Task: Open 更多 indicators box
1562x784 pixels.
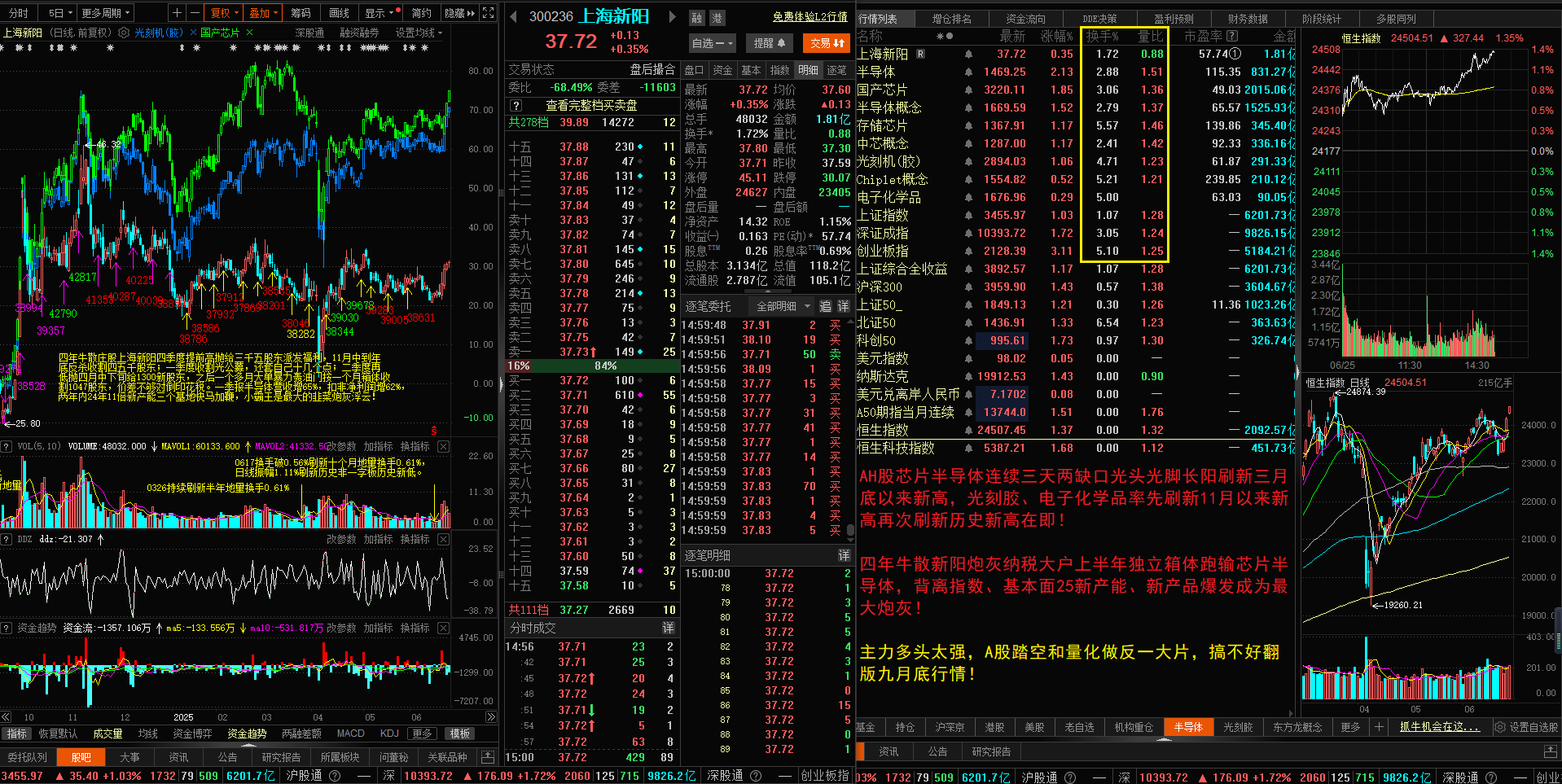Action: (422, 734)
